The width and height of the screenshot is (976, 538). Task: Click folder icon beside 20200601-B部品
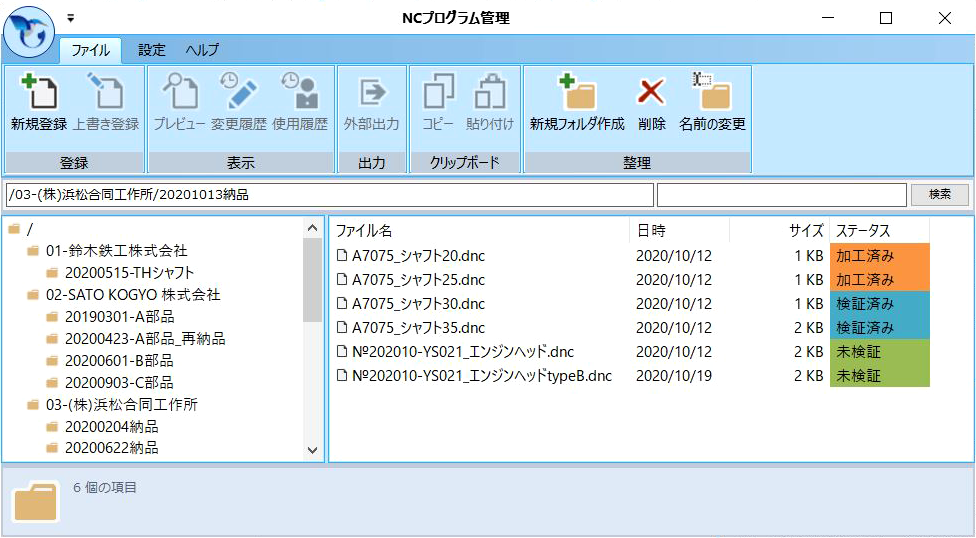coord(52,361)
